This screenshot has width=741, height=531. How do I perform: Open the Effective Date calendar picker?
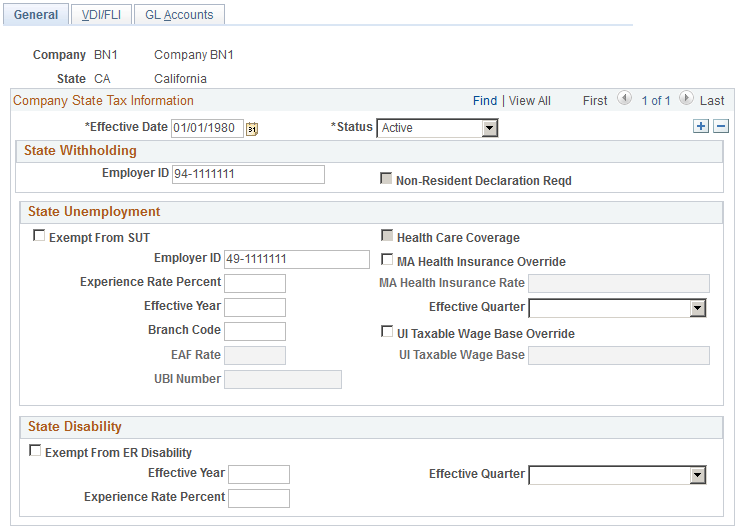tap(252, 128)
